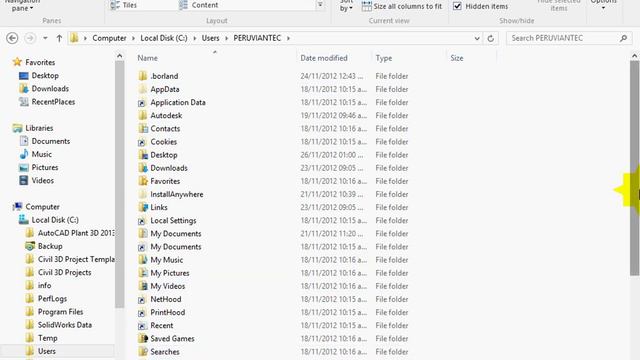Screen dimensions: 640x360
Task: Choose Size all columns to fit
Action: point(402,6)
